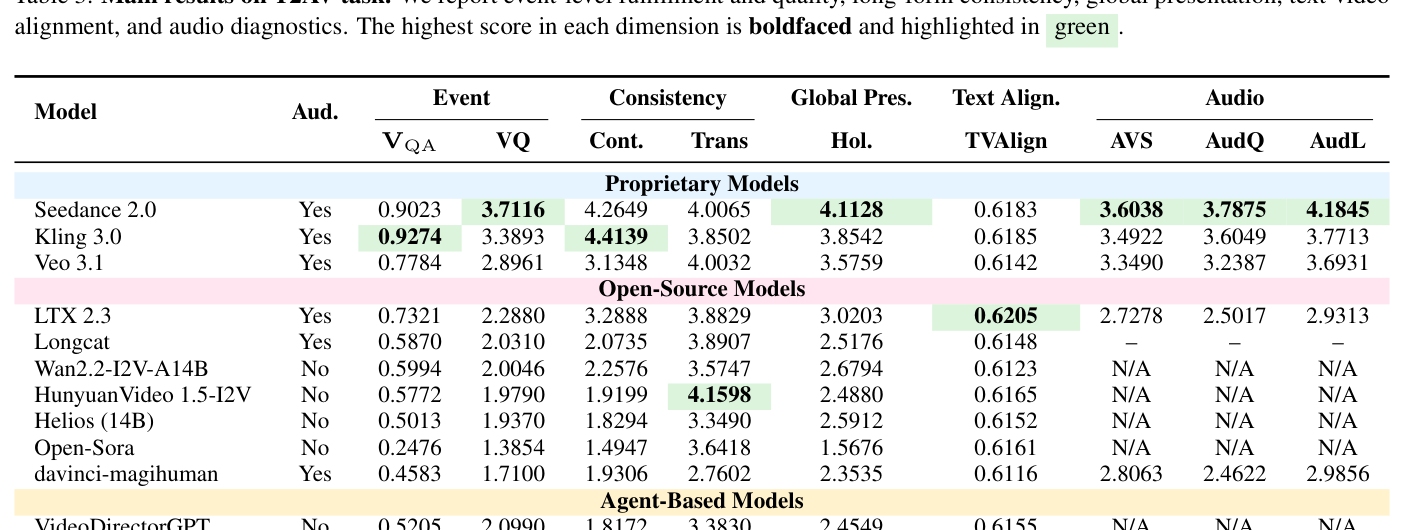Click the value 2.8063 in AVS column
This screenshot has height=530, width=1404.
(x=1131, y=474)
